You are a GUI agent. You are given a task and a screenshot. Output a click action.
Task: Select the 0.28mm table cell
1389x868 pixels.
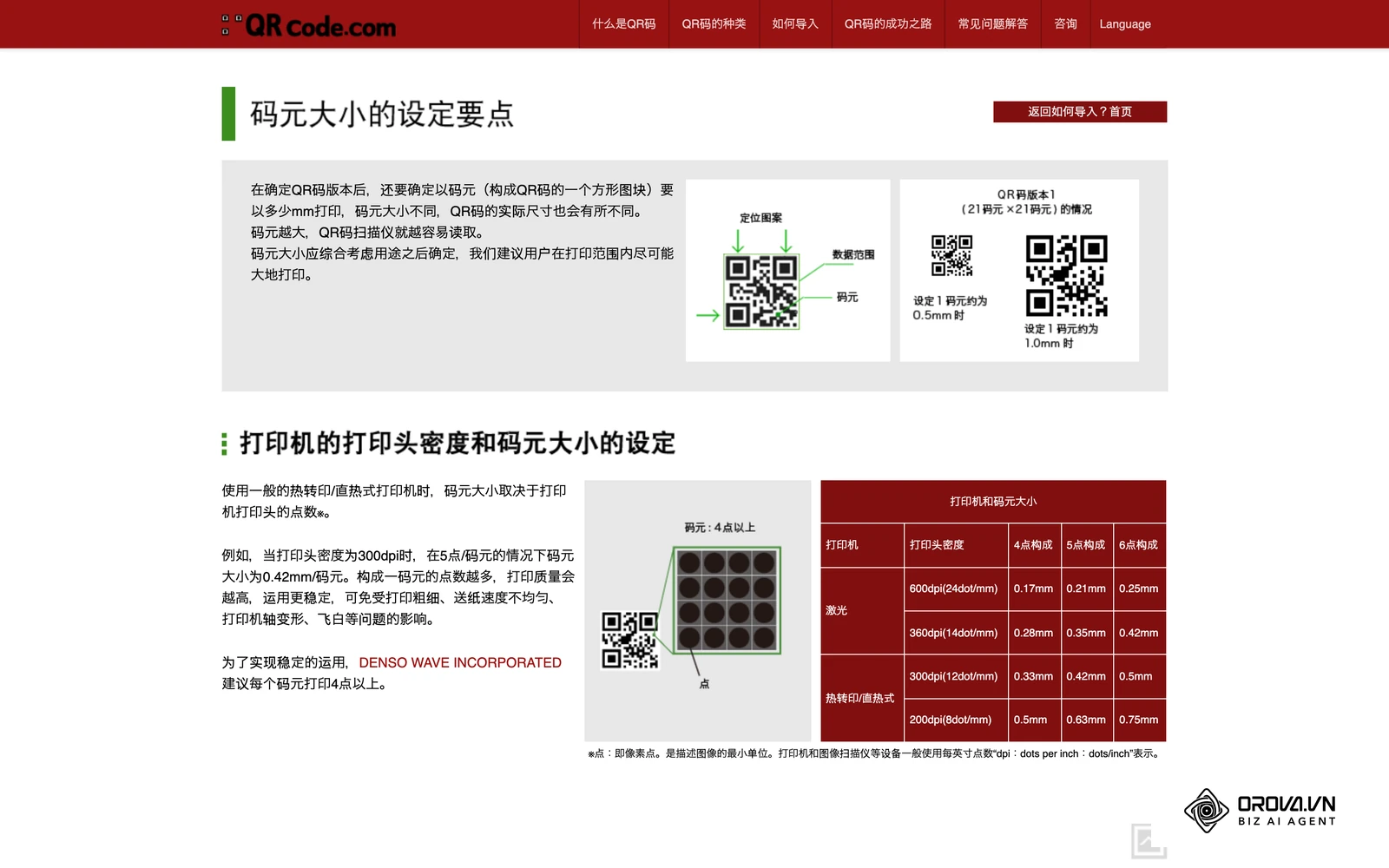coord(1034,633)
